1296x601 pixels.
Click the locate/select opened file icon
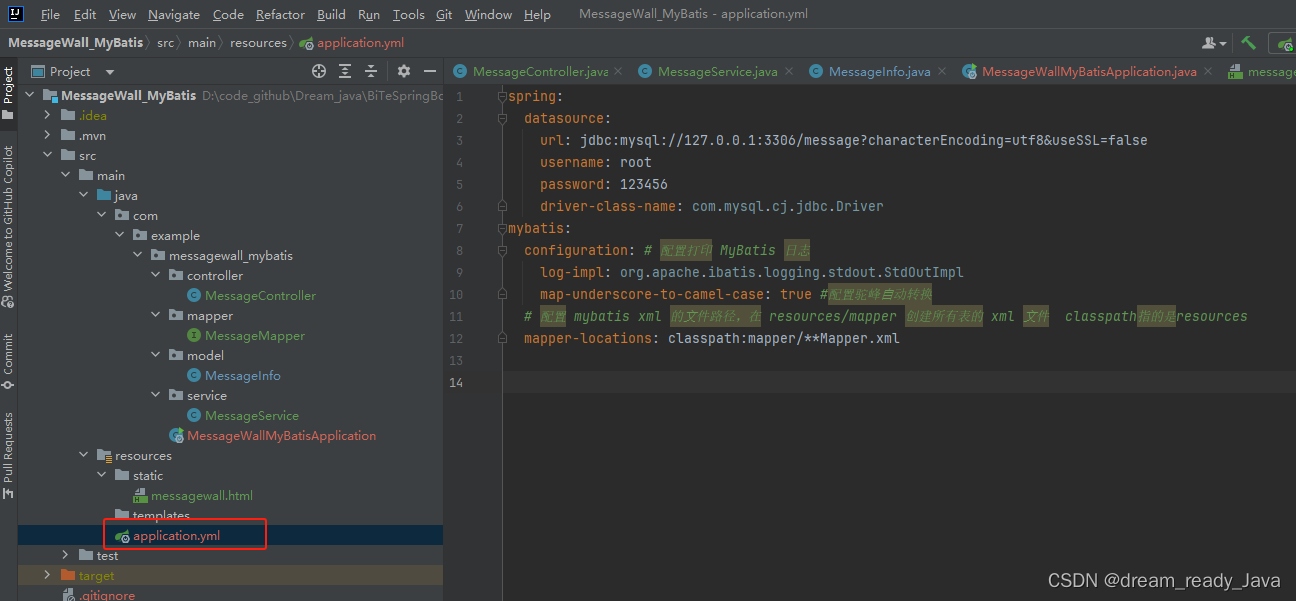tap(319, 71)
